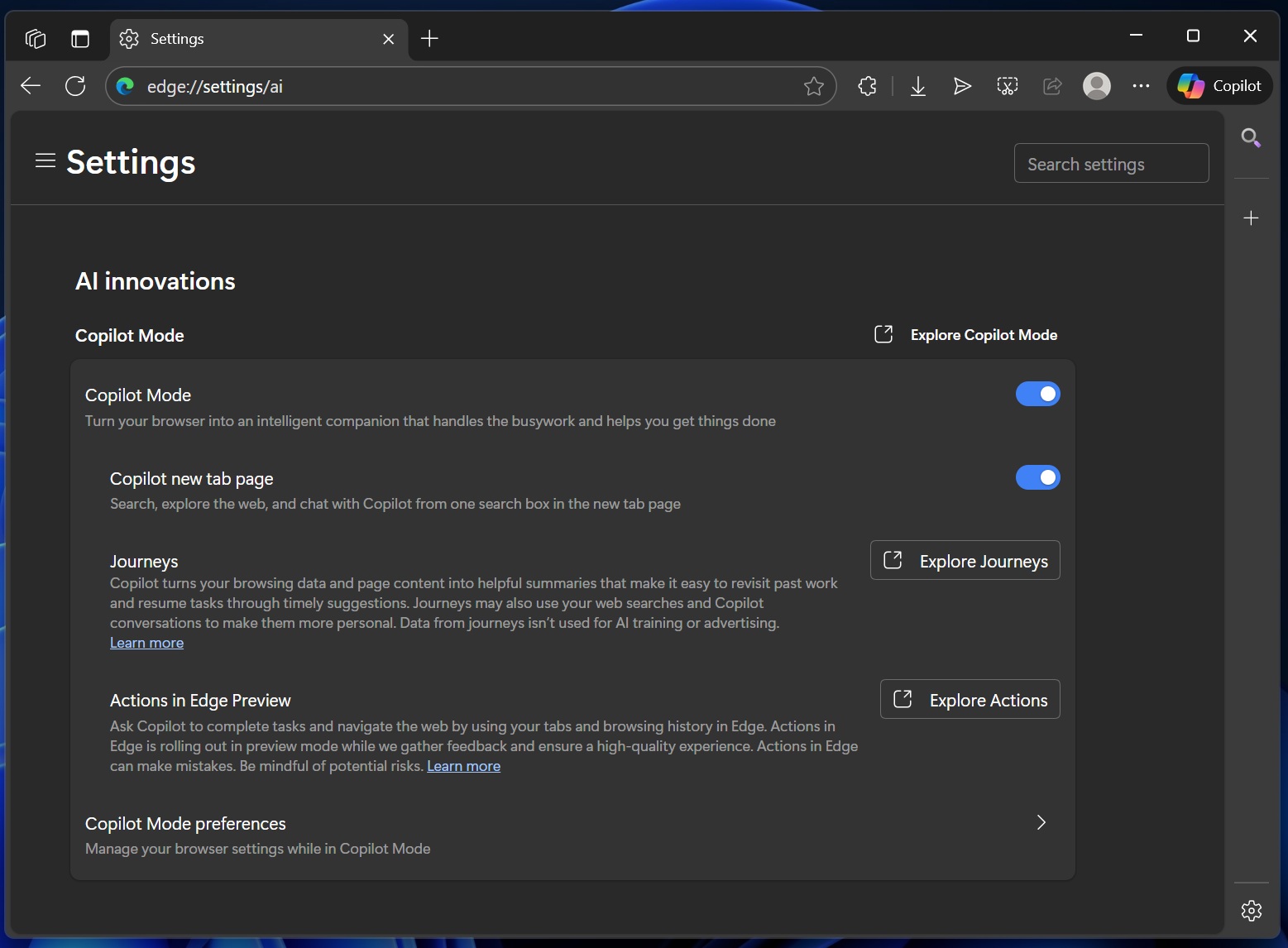View Downloads

tap(918, 85)
